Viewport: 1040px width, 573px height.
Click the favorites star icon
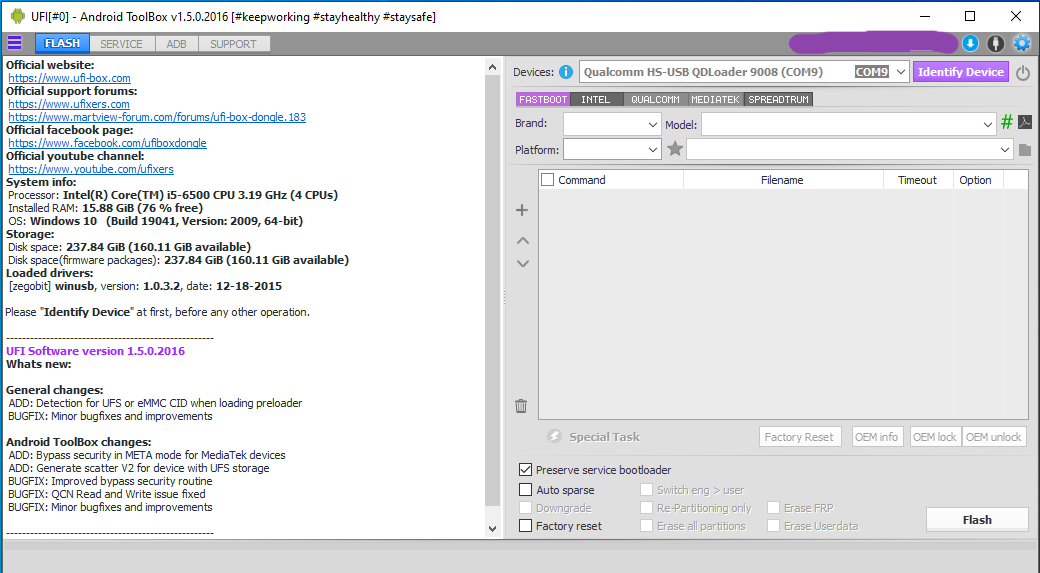[675, 149]
